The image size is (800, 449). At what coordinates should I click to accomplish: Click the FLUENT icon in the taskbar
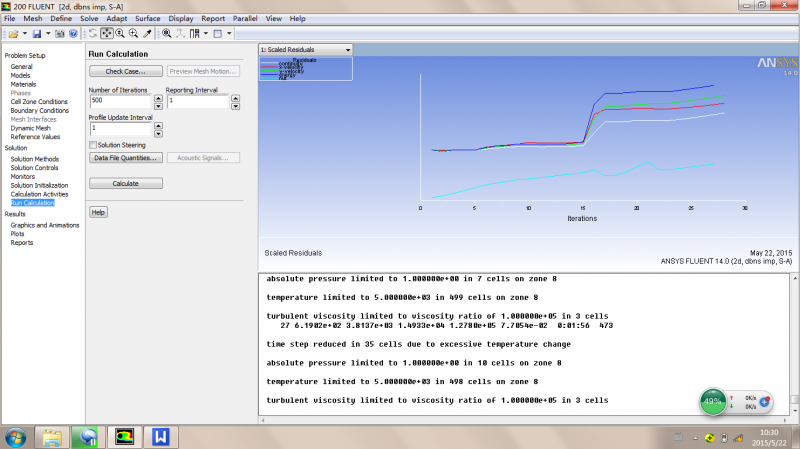point(124,437)
